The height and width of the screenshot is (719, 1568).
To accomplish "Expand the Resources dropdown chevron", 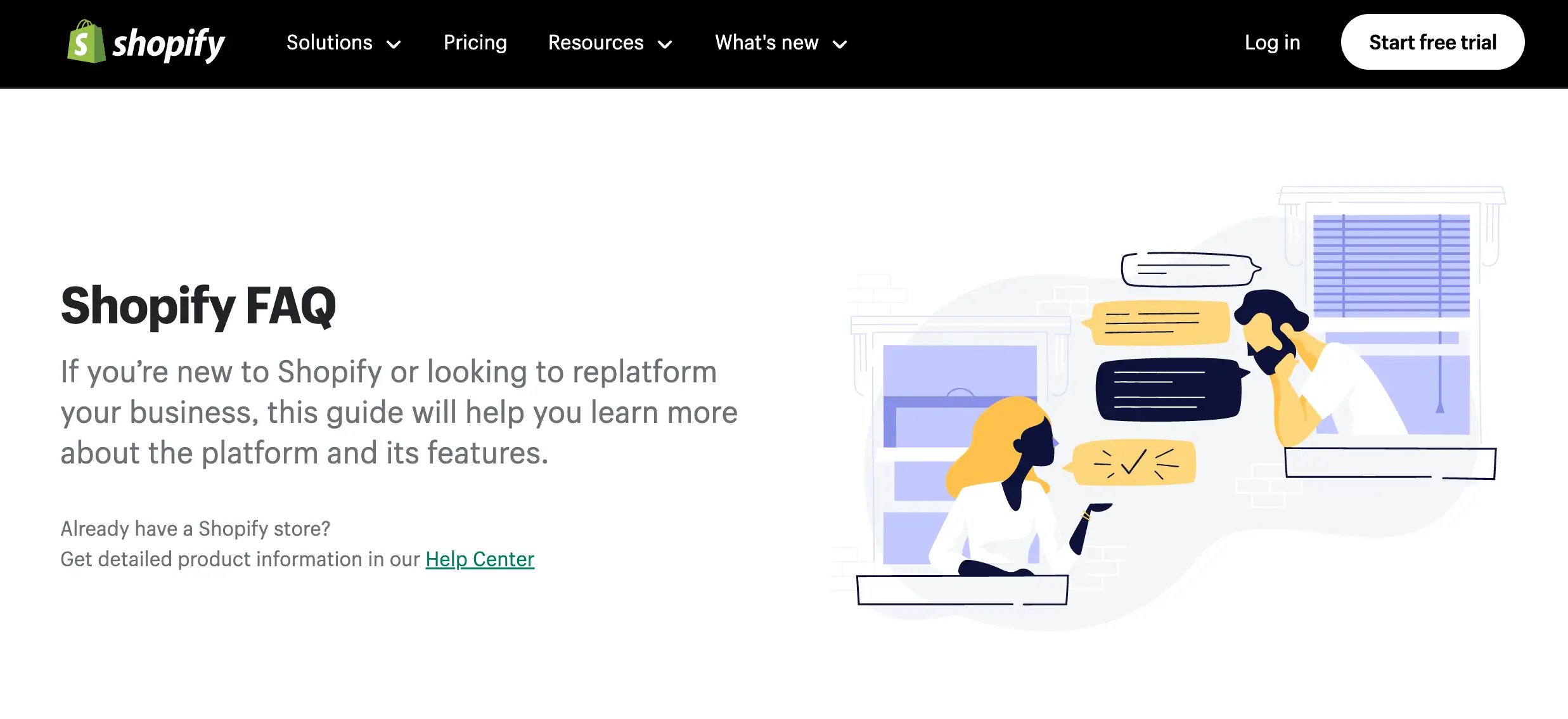I will pyautogui.click(x=665, y=44).
